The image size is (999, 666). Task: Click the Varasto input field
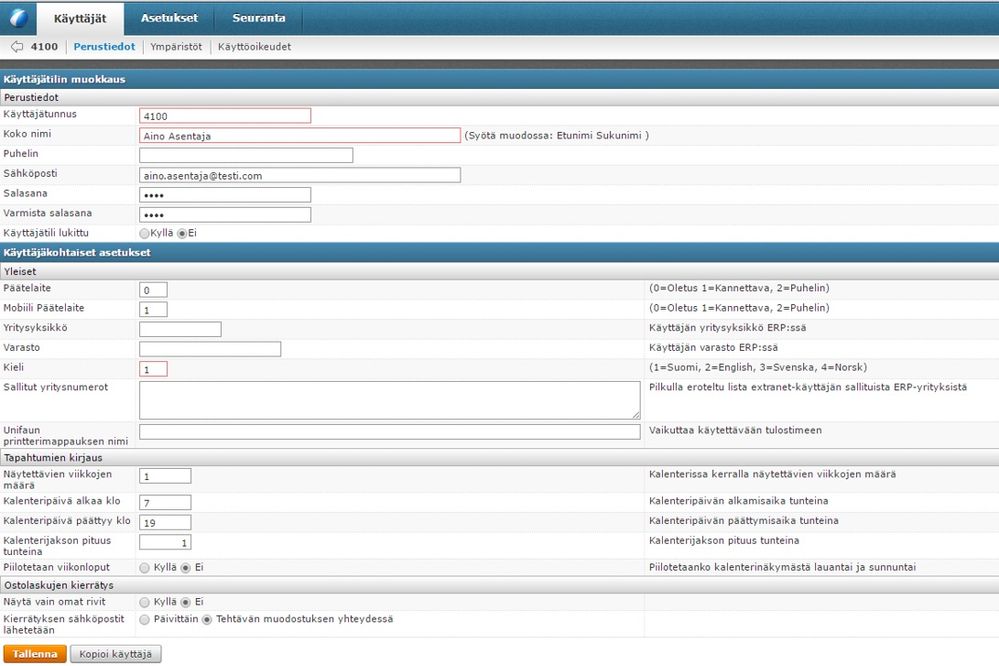[x=210, y=349]
